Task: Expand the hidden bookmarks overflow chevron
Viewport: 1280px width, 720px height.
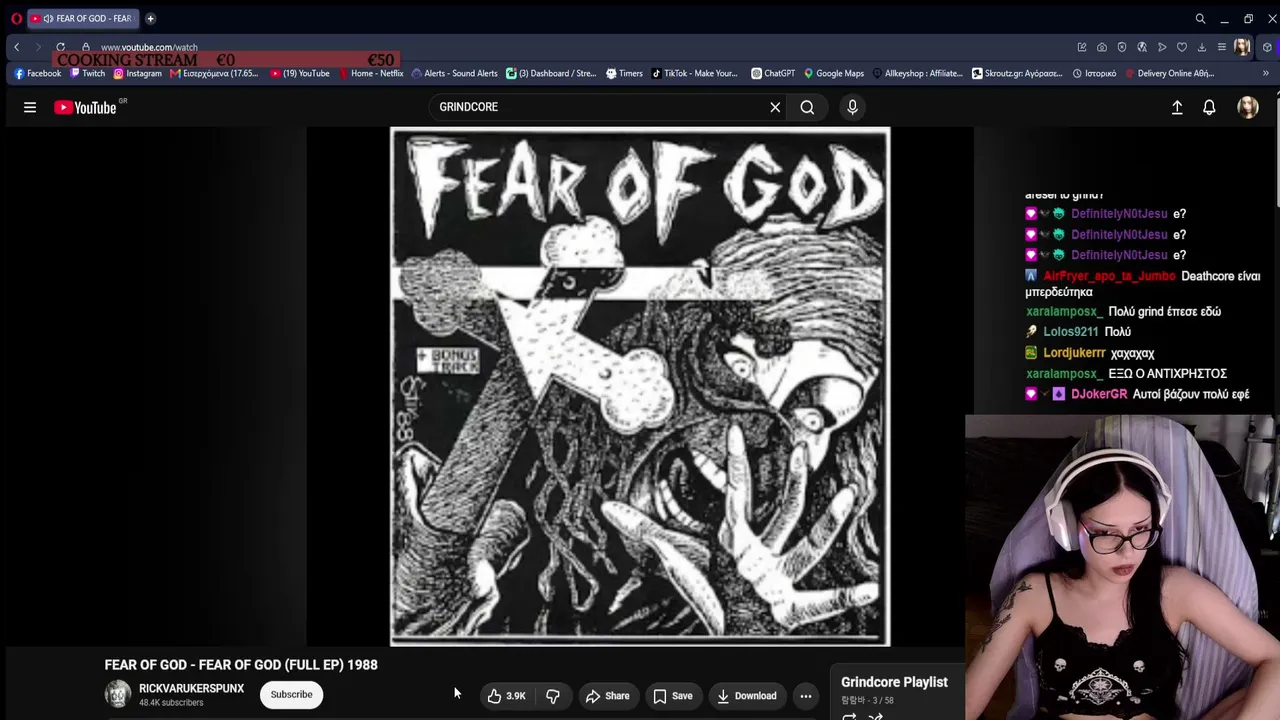Action: [x=1265, y=73]
